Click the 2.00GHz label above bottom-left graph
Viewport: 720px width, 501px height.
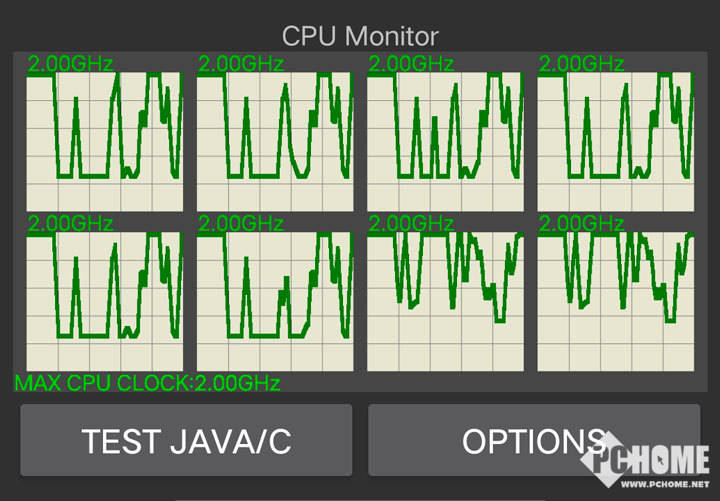[x=70, y=223]
